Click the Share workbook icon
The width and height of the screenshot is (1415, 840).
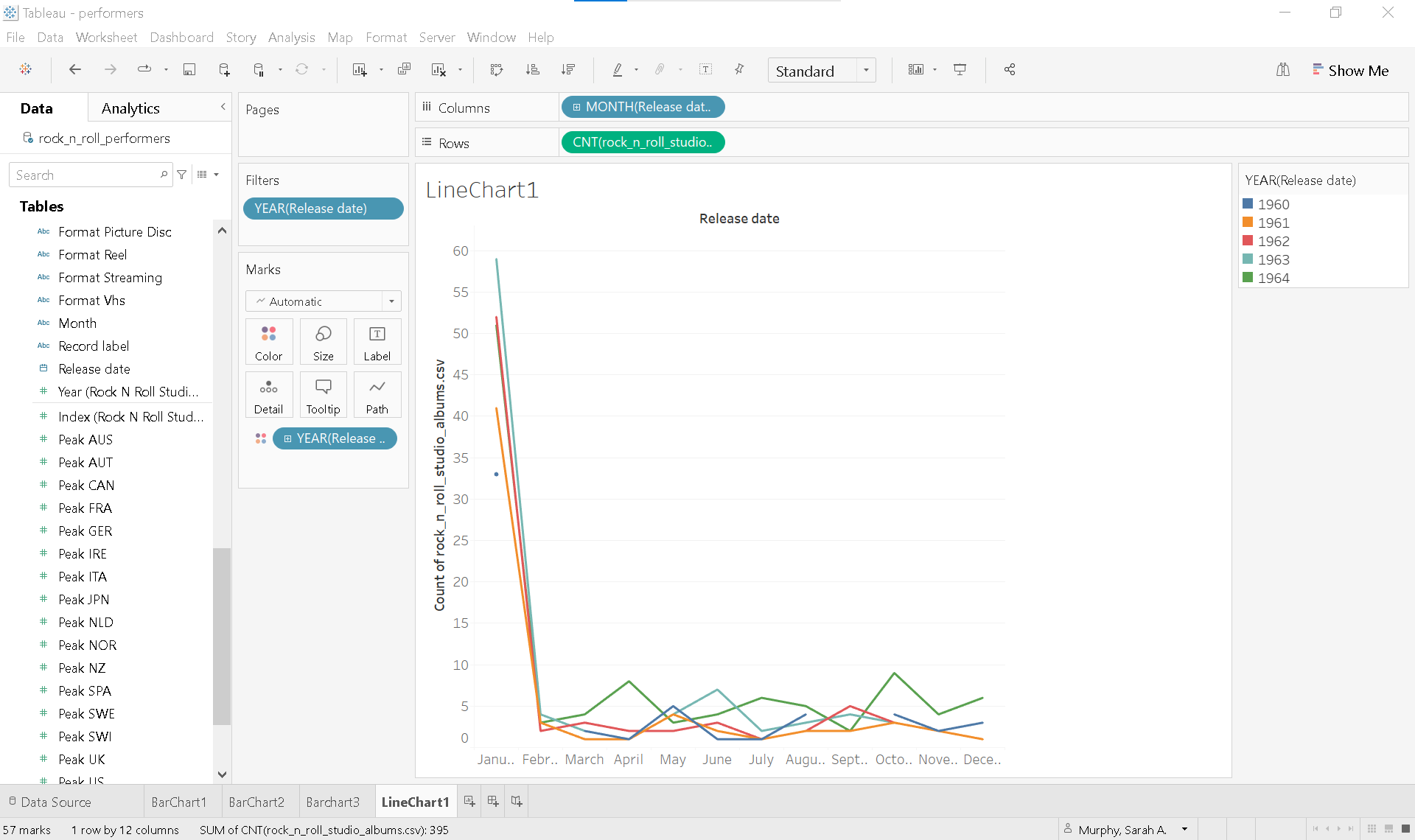point(1010,70)
